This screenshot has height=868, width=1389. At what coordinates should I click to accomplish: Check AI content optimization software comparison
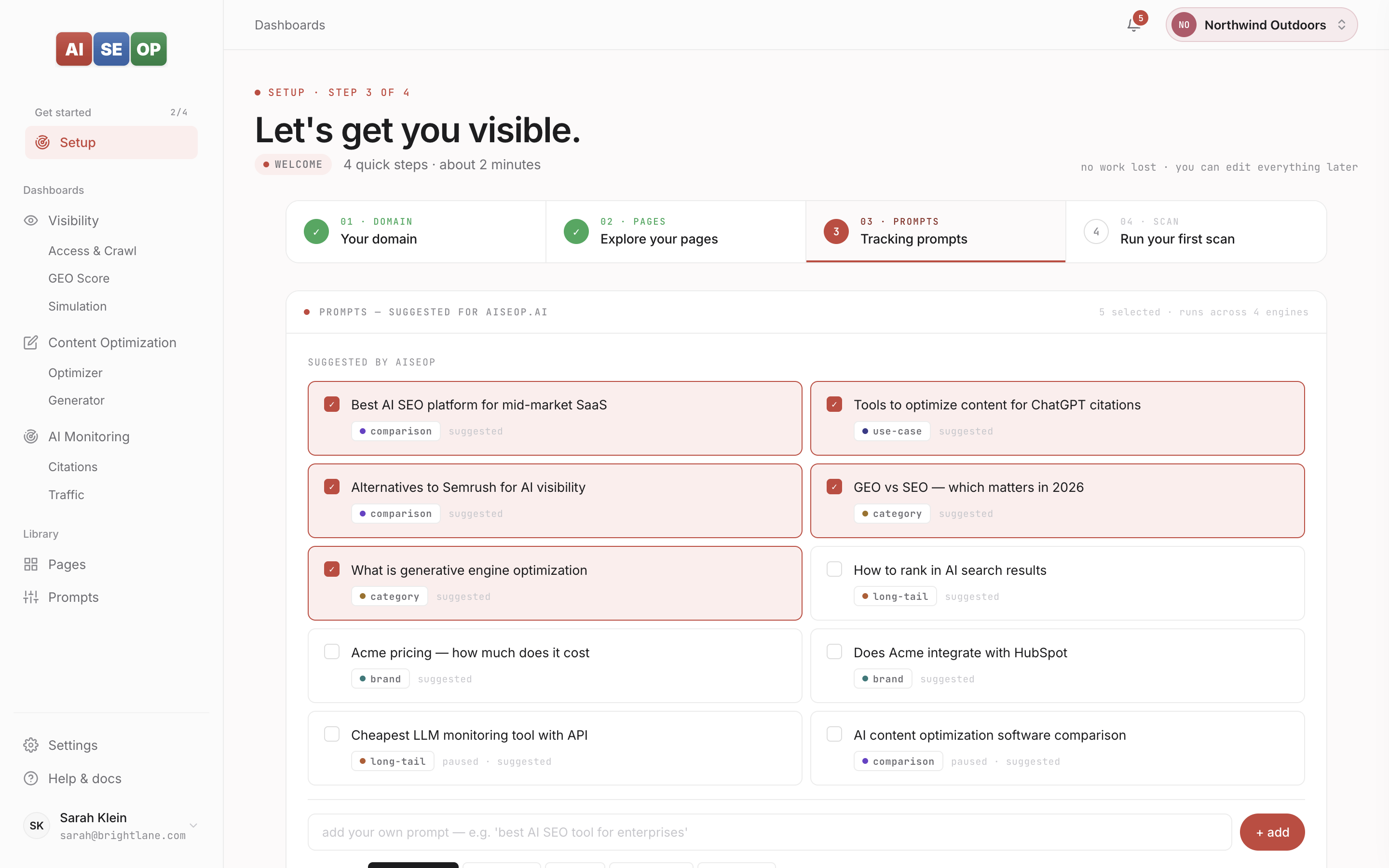834,734
